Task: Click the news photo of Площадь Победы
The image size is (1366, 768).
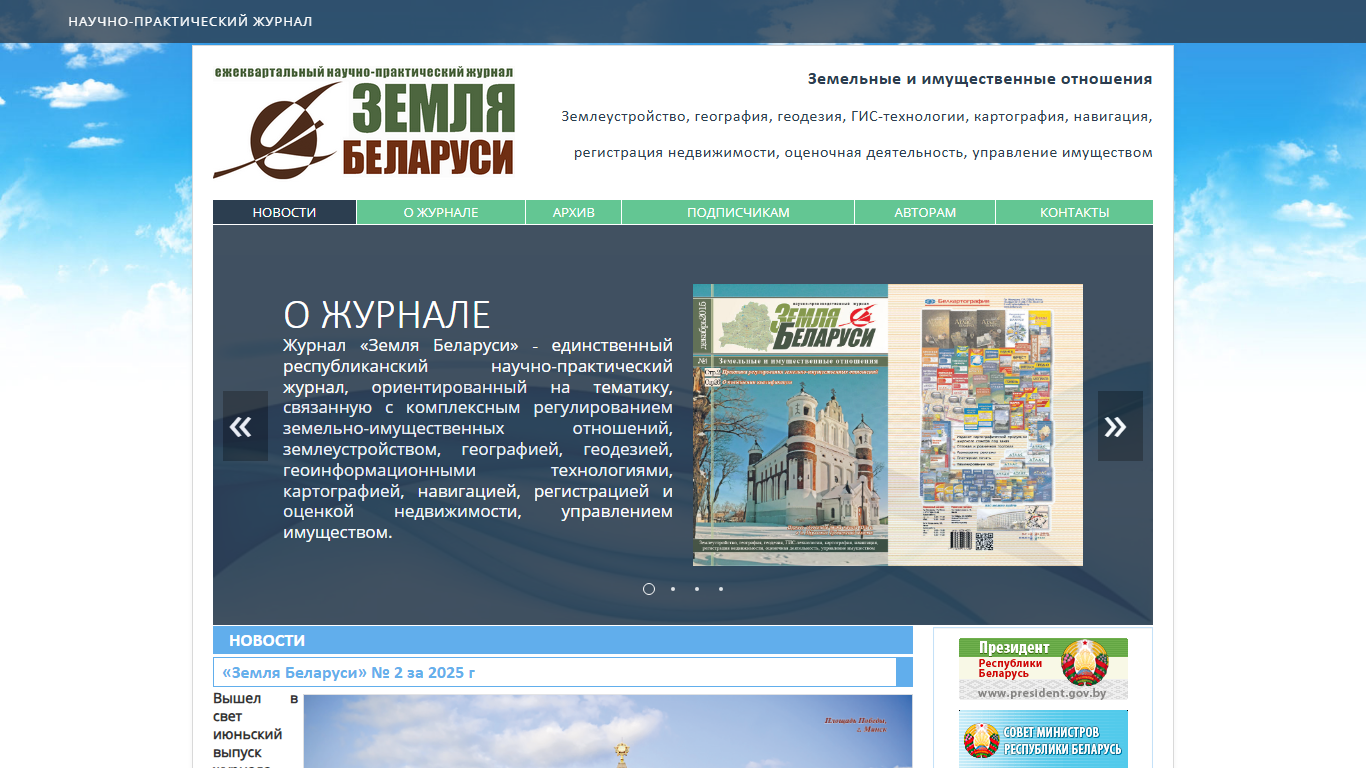Action: tap(608, 731)
